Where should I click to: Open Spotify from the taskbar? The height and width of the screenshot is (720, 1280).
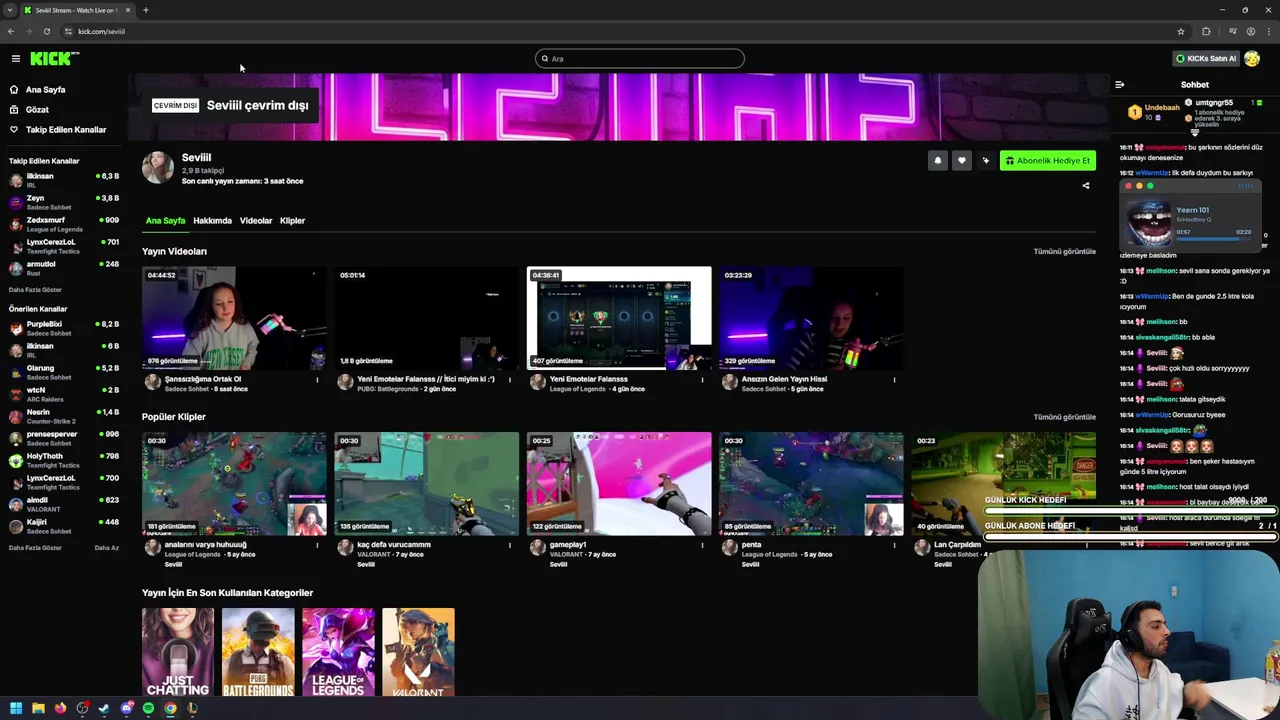coord(148,709)
